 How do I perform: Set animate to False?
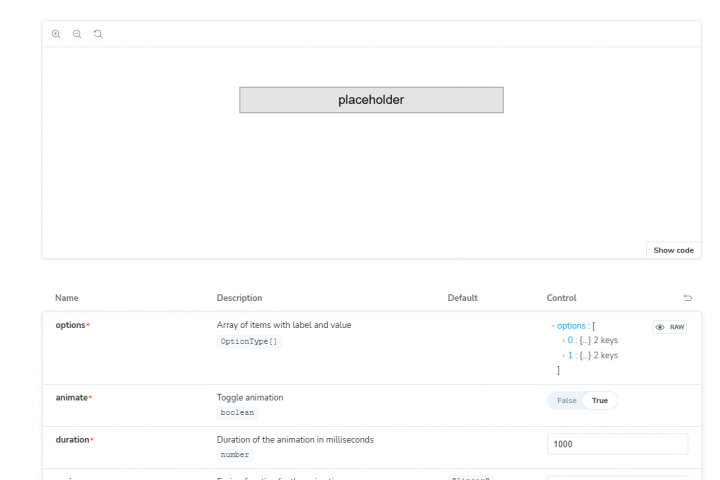coord(565,400)
